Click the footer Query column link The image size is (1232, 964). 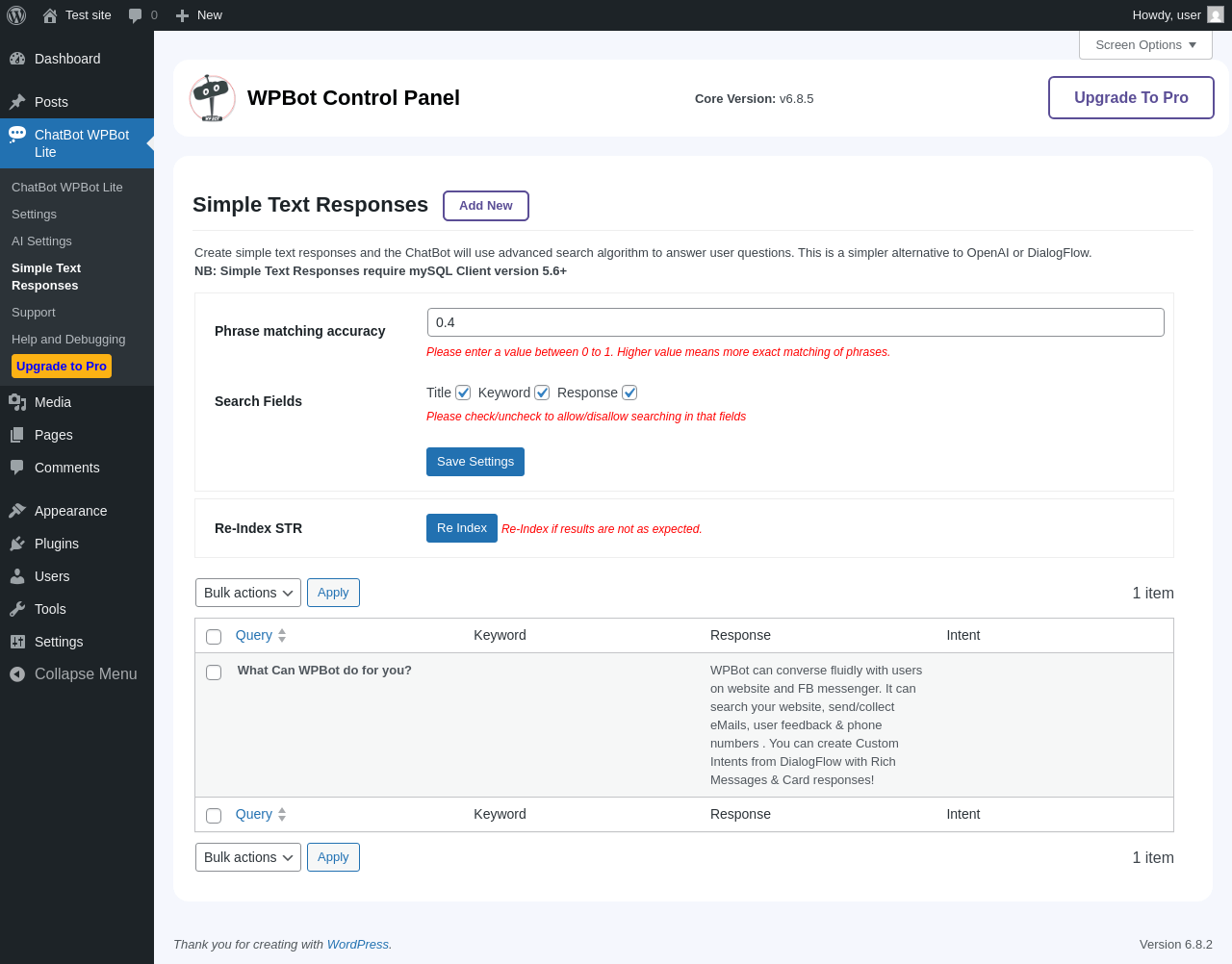[254, 815]
